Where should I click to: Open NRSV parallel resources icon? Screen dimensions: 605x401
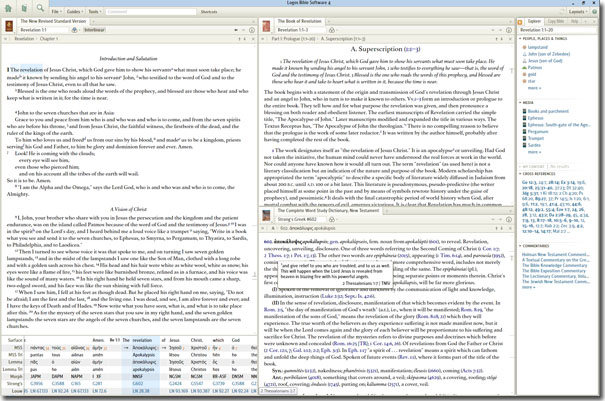pos(74,30)
